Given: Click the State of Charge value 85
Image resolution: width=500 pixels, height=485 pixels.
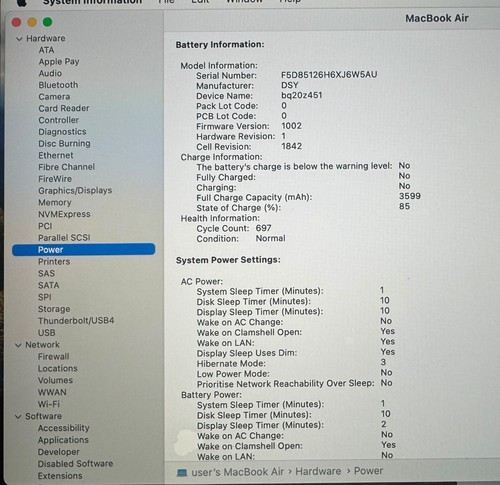Looking at the screenshot, I should coord(404,206).
